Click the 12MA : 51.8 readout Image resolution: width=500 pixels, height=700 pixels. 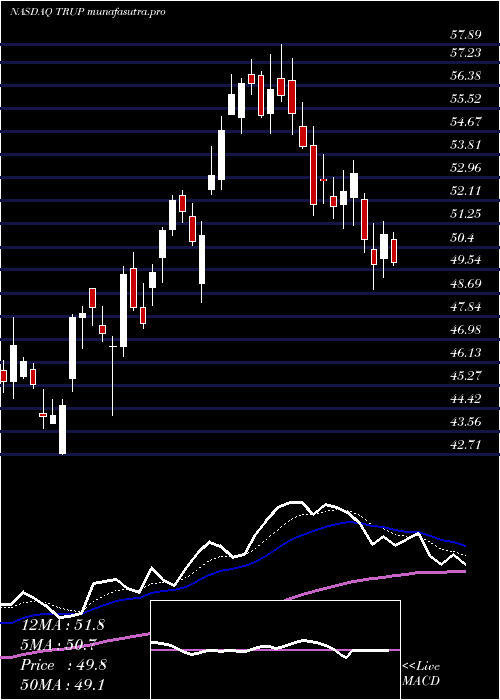[x=63, y=625]
